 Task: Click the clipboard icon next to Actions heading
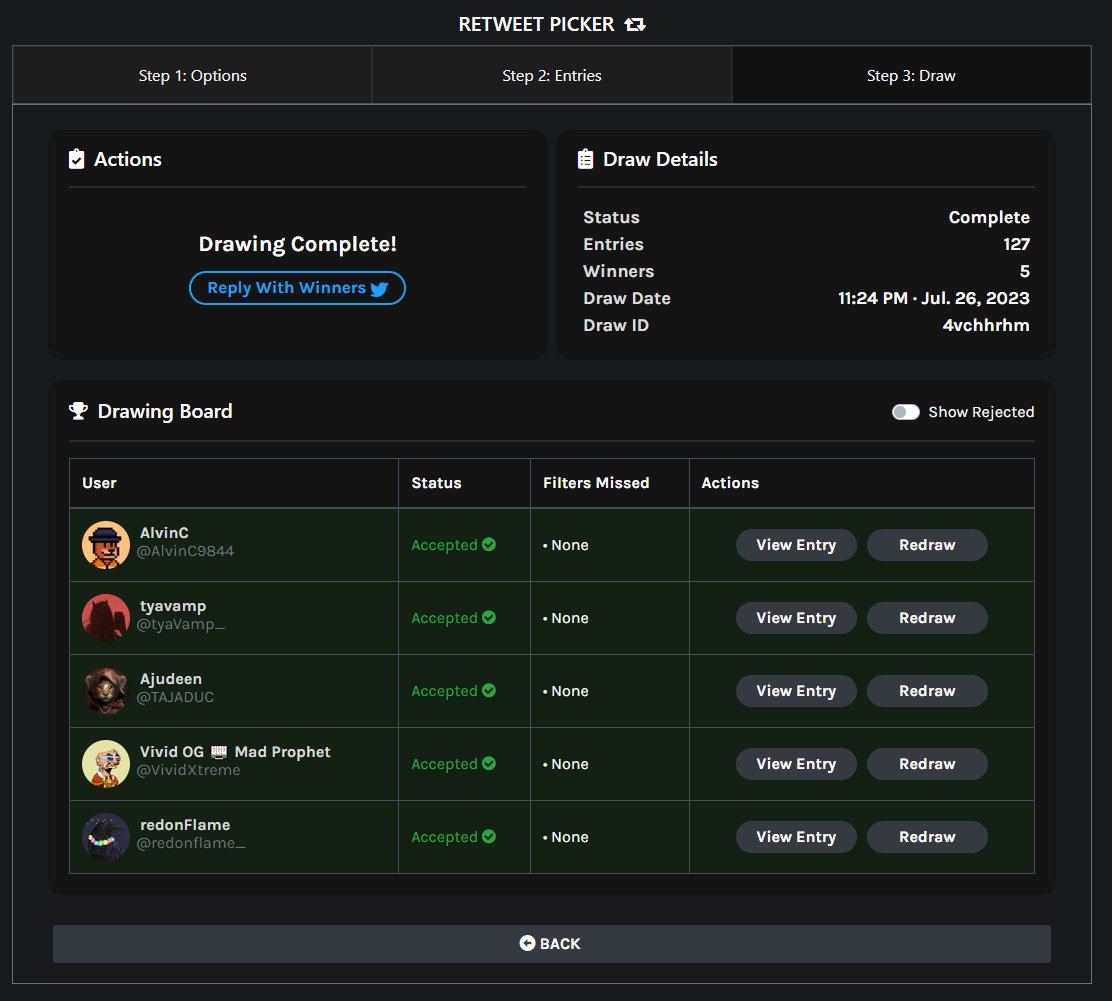76,158
